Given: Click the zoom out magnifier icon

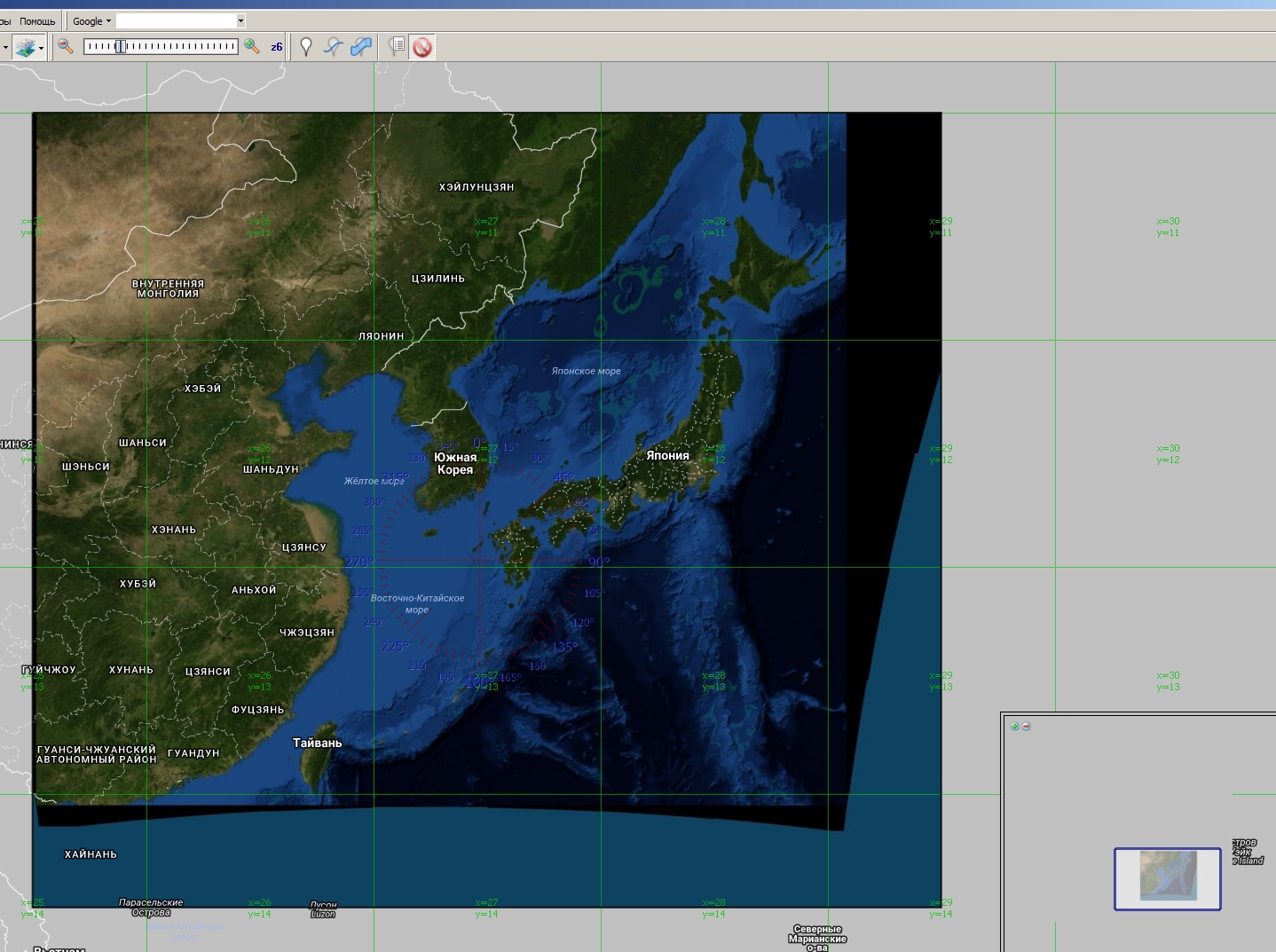Looking at the screenshot, I should 65,46.
